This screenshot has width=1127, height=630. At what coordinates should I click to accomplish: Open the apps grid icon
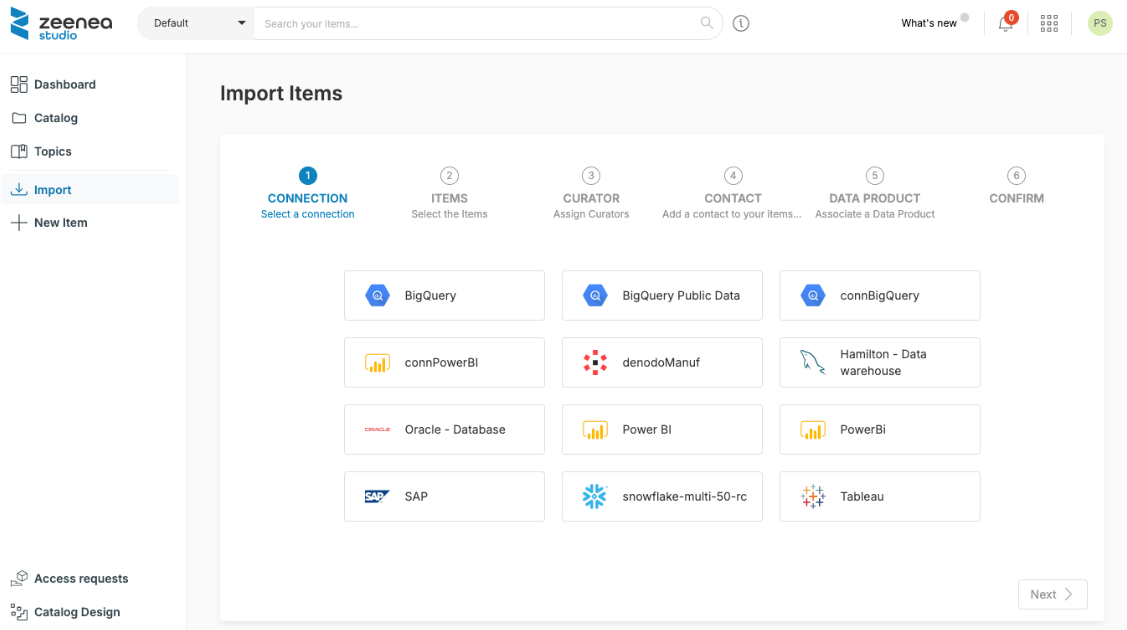point(1049,24)
